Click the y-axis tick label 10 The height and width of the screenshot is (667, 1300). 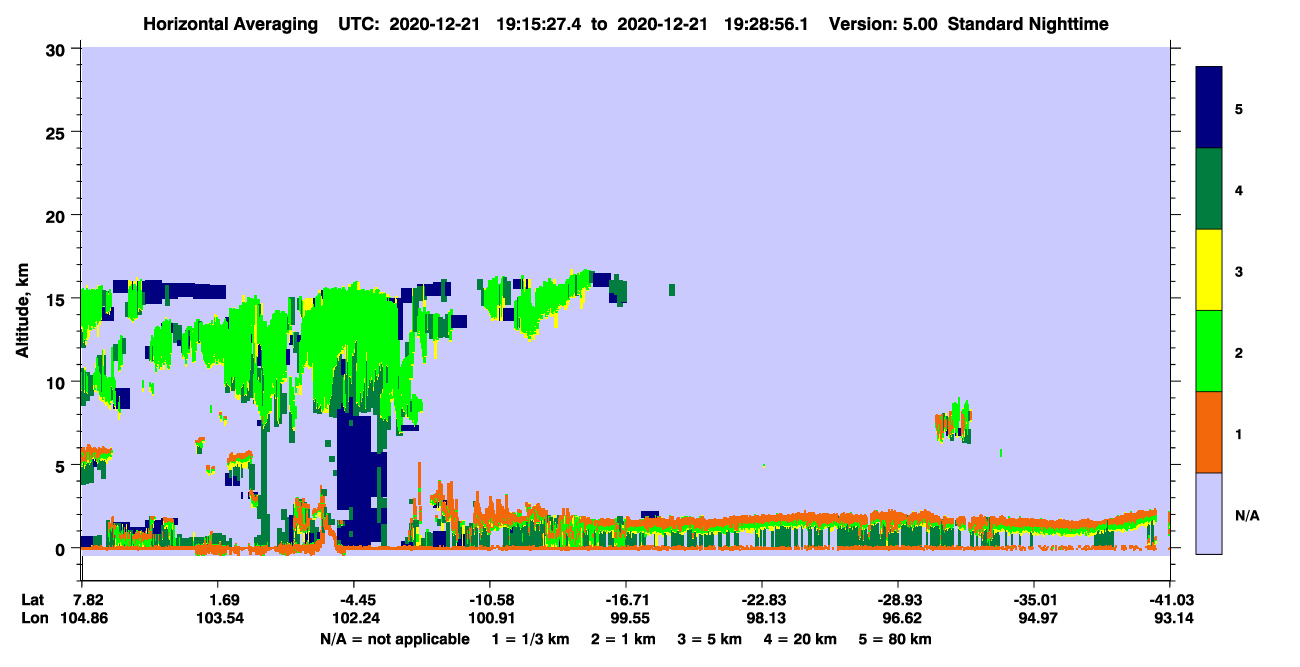click(x=56, y=382)
